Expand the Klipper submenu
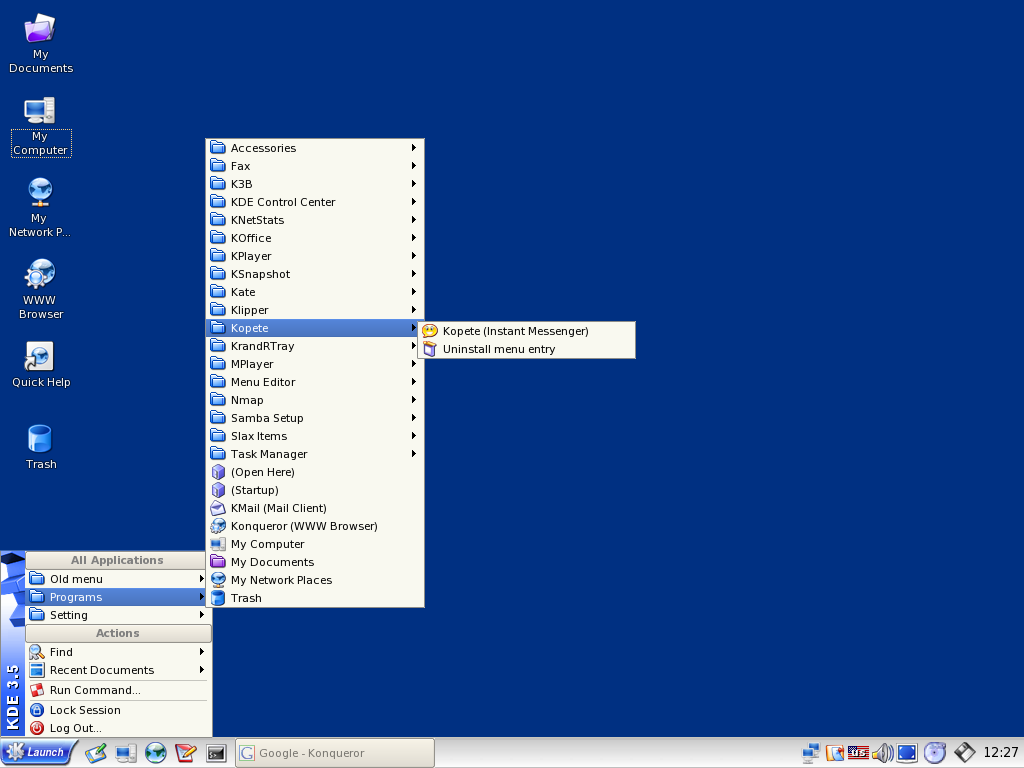This screenshot has height=768, width=1024. [315, 310]
